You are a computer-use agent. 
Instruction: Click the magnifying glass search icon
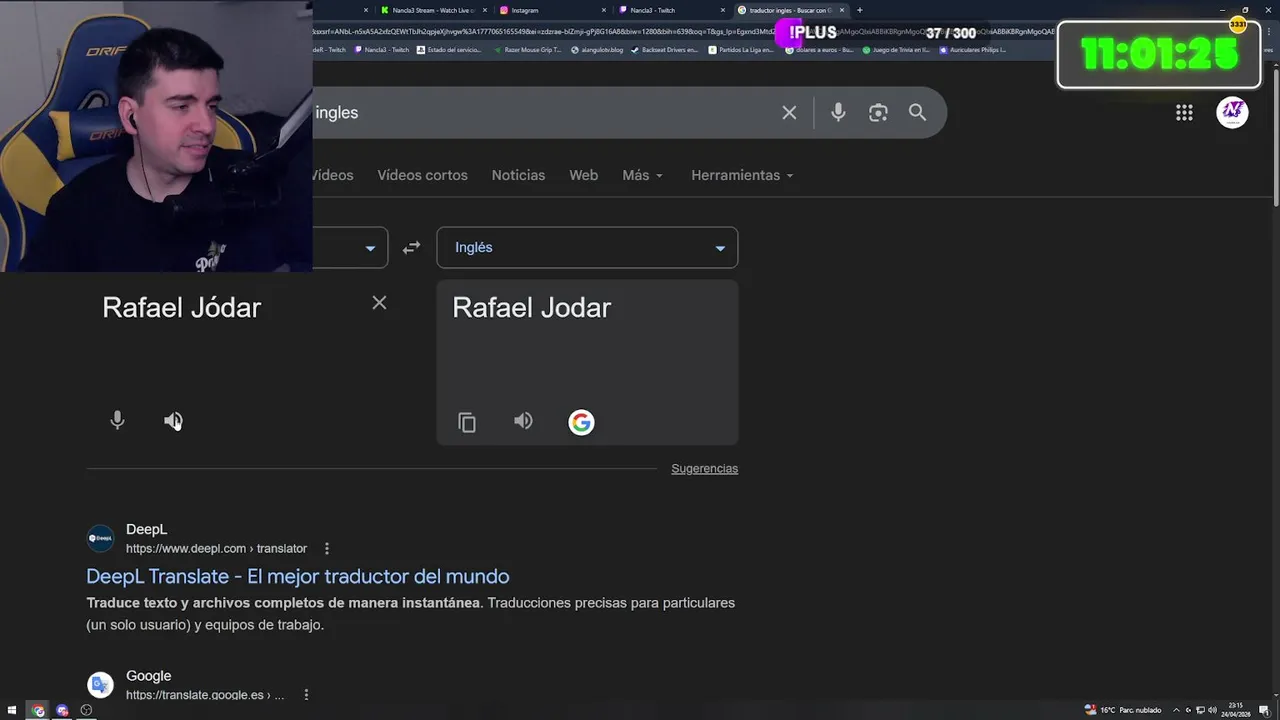tap(917, 113)
